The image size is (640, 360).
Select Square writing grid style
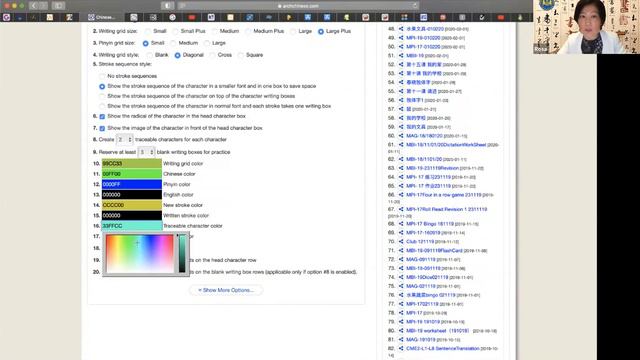point(241,55)
